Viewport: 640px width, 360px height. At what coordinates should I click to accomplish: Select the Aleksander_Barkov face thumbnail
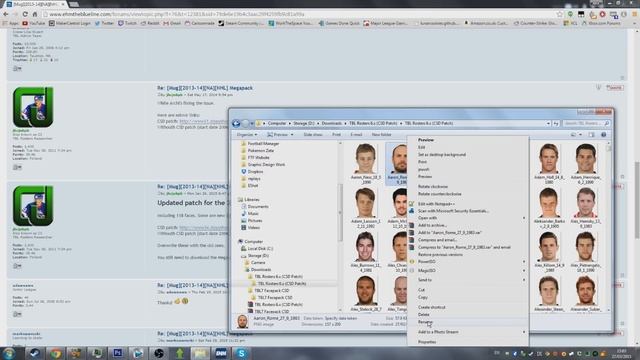tap(549, 207)
